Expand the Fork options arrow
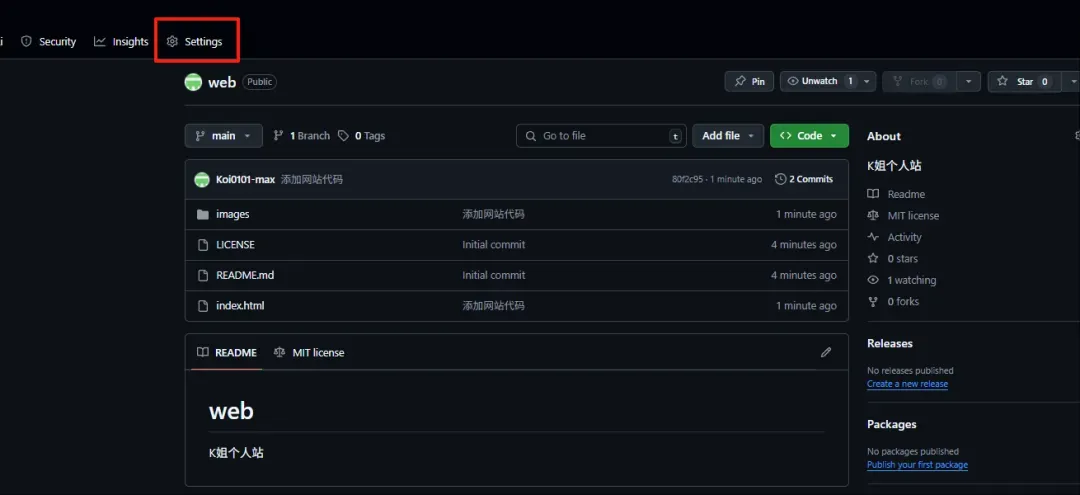 tap(968, 81)
